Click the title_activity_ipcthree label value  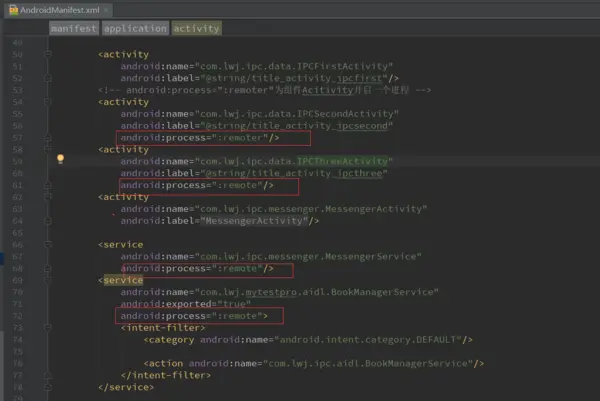pyautogui.click(x=294, y=173)
